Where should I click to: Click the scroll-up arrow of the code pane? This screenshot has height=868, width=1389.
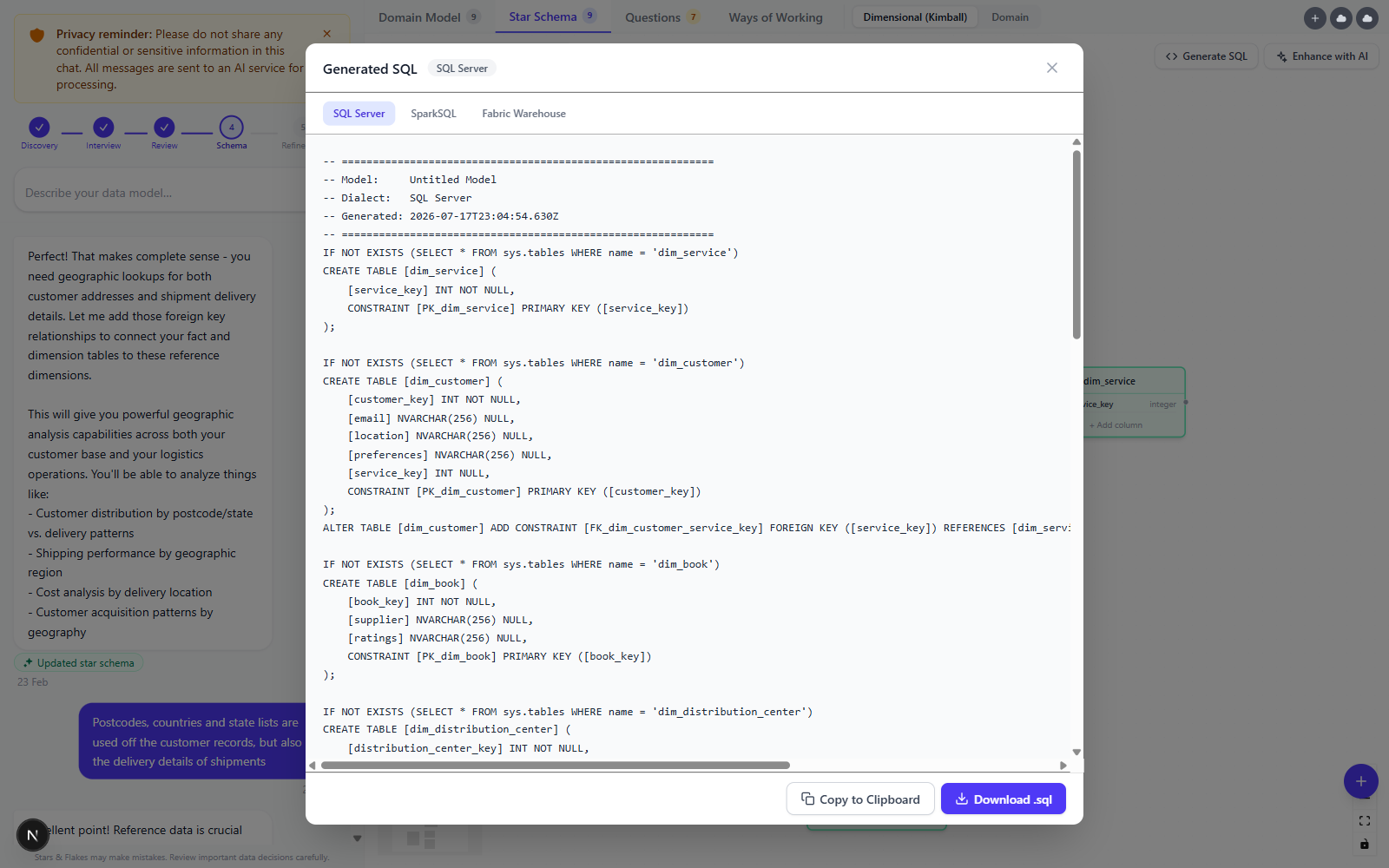[1076, 141]
